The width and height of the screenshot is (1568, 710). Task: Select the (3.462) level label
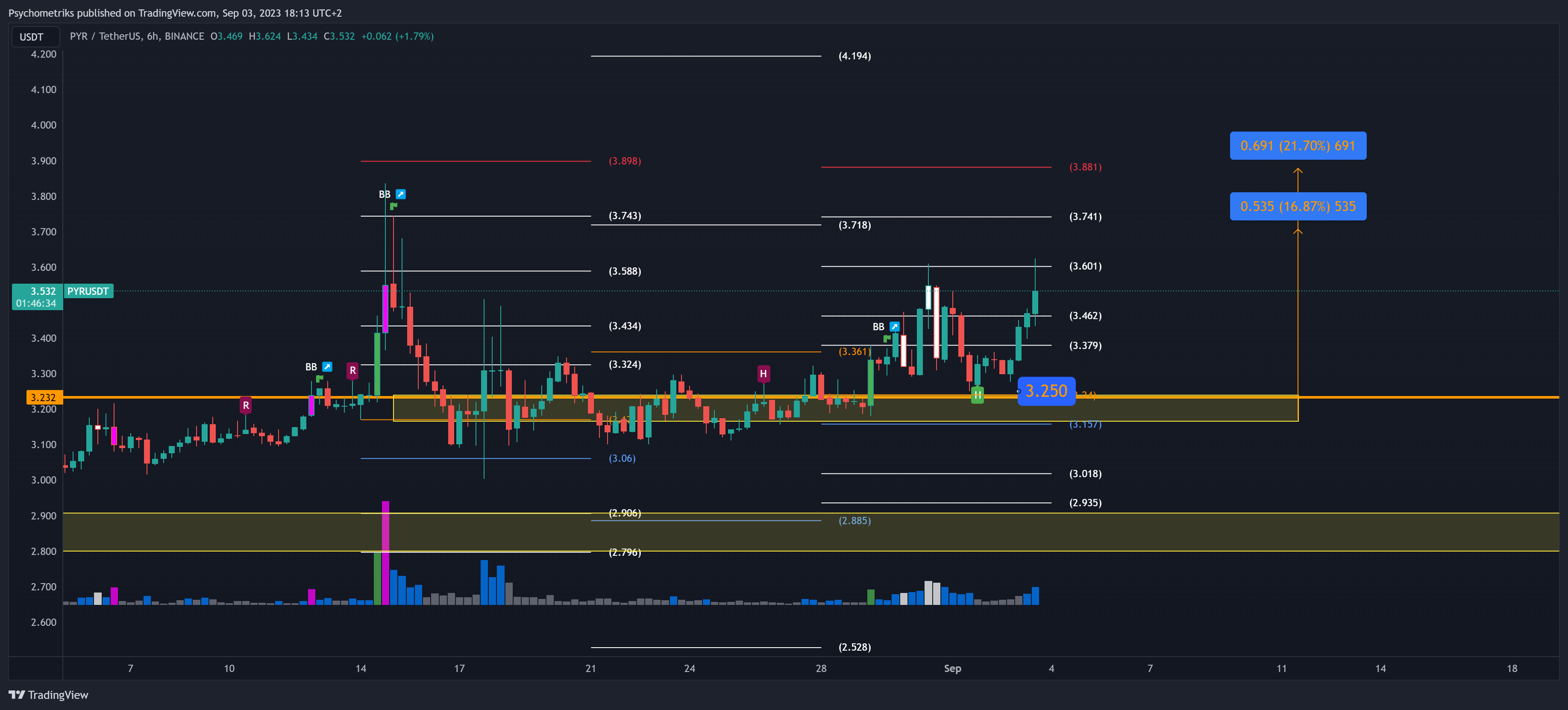pos(1085,316)
